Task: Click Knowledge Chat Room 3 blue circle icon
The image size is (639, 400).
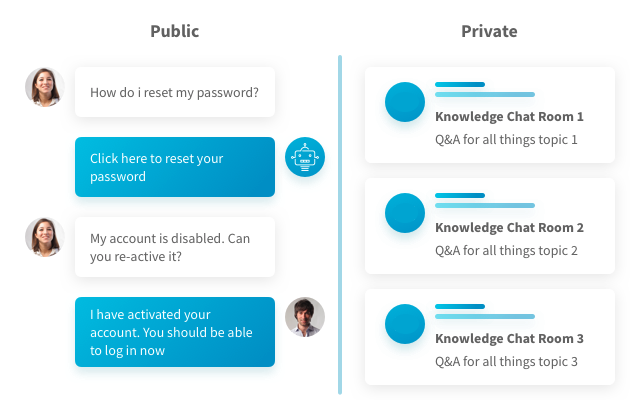Action: 405,324
